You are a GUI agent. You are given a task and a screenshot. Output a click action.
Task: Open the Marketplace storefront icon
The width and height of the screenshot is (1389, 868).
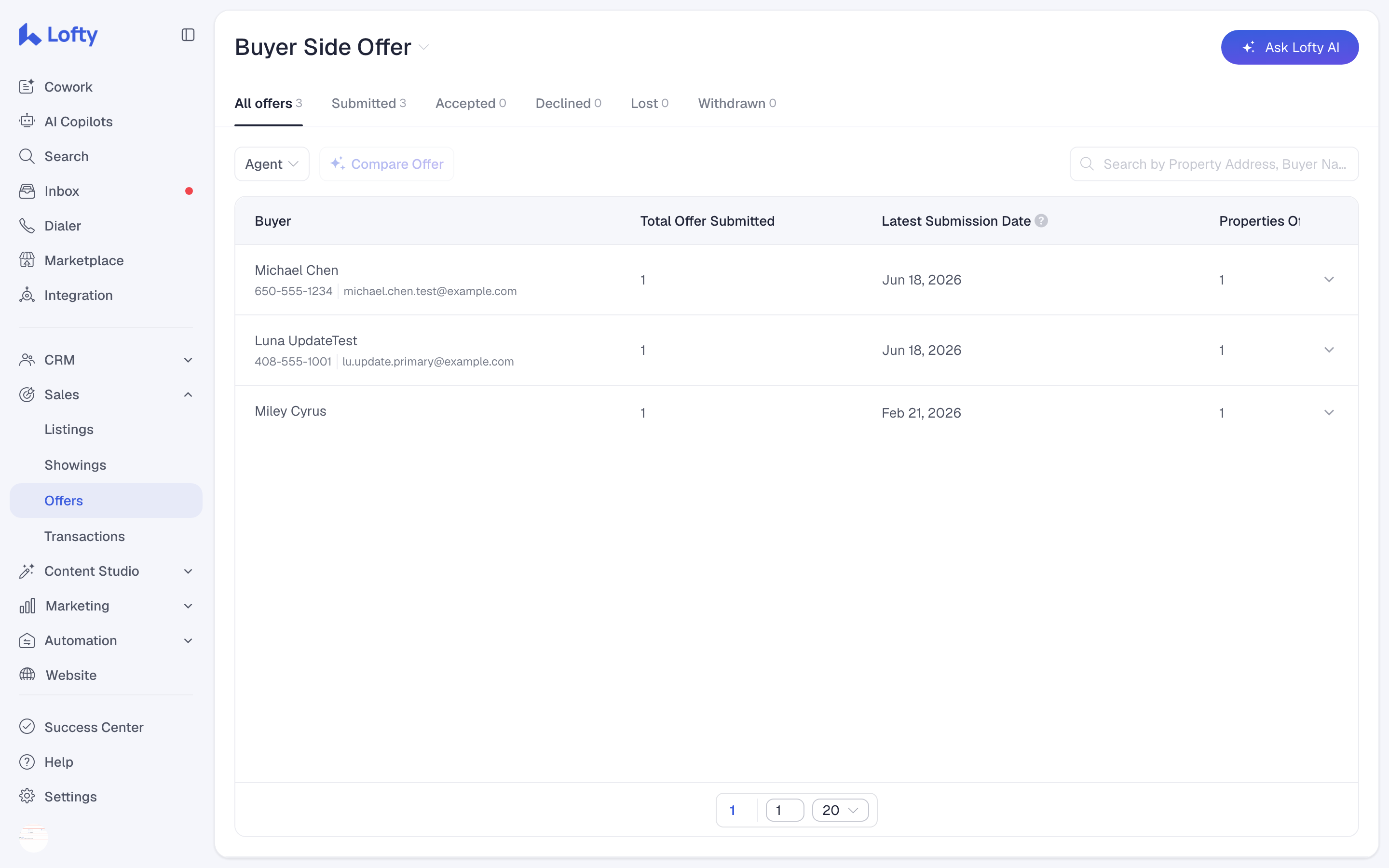tap(27, 260)
